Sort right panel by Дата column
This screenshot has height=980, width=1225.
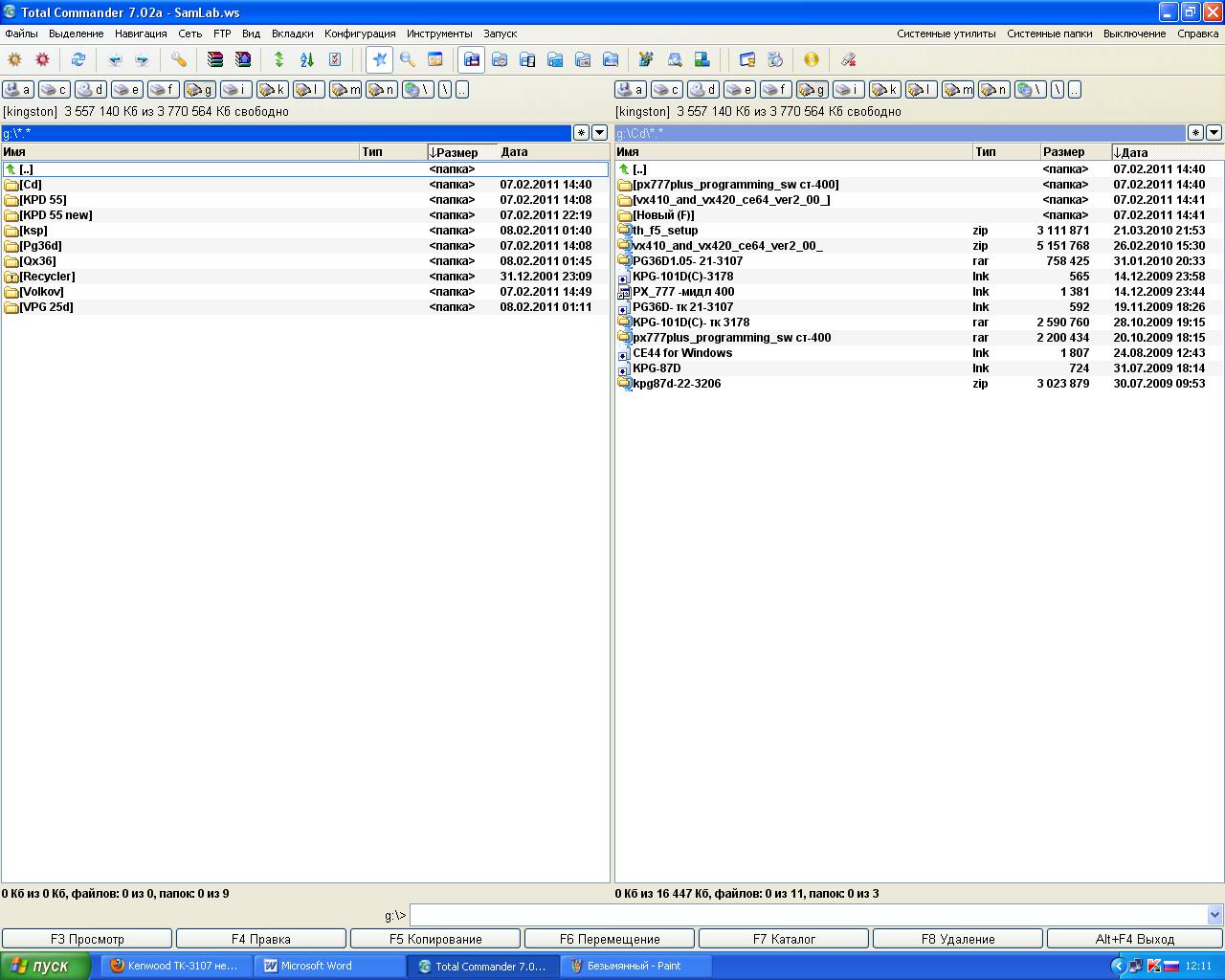[1168, 151]
